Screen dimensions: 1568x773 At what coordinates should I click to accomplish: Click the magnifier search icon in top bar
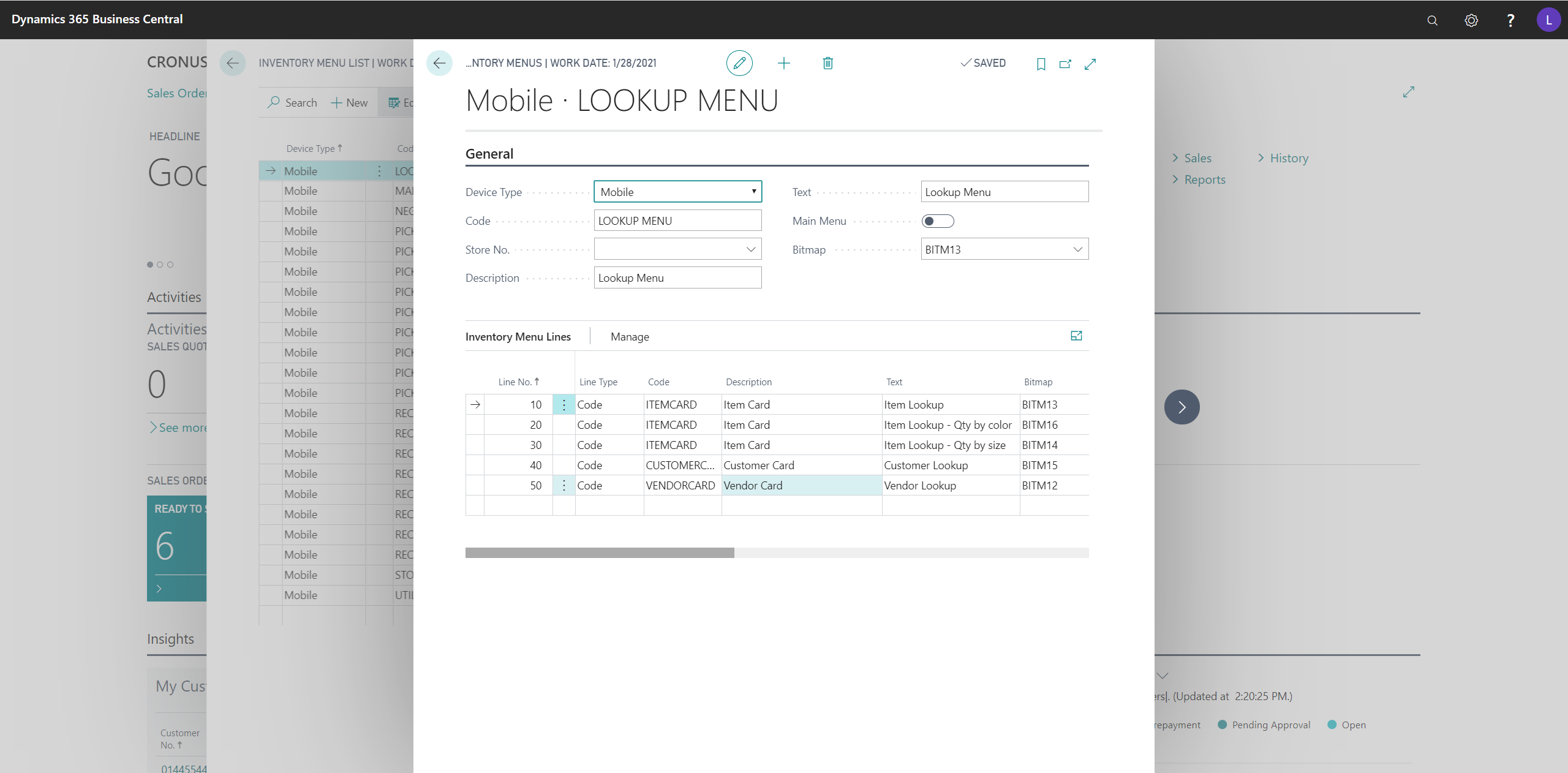coord(1432,20)
